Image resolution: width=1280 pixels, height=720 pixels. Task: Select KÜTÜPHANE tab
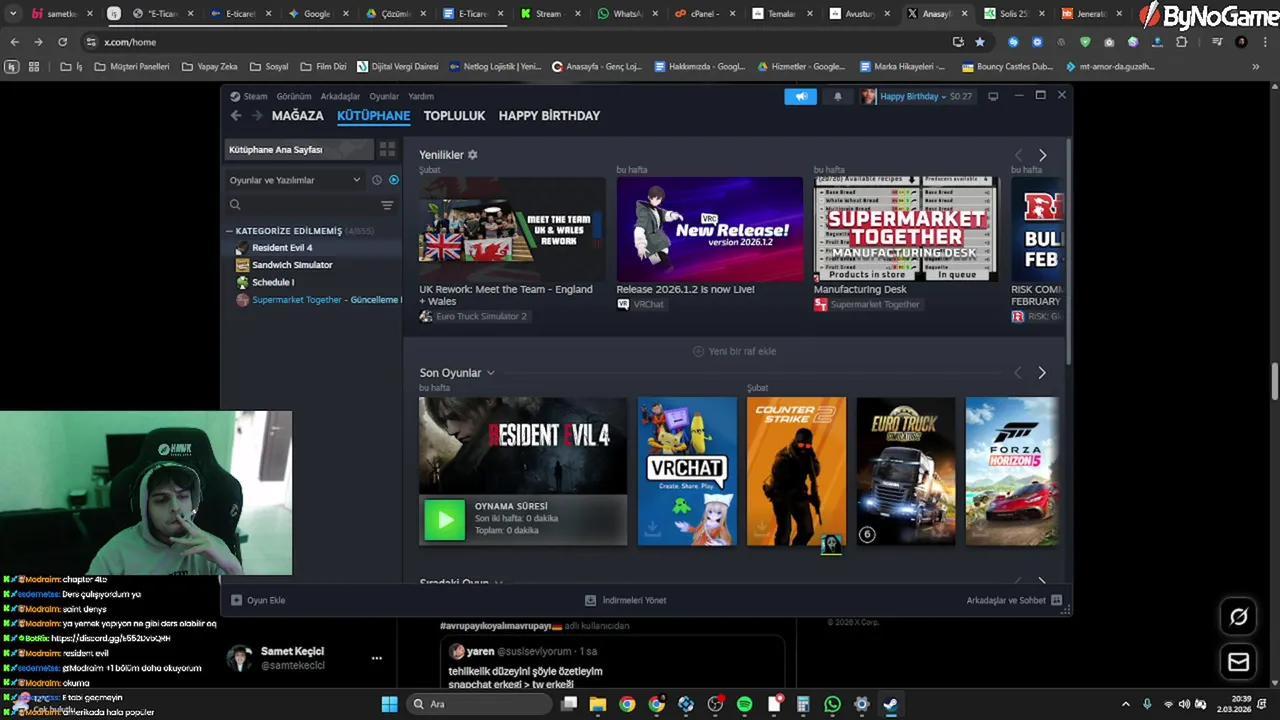(373, 116)
